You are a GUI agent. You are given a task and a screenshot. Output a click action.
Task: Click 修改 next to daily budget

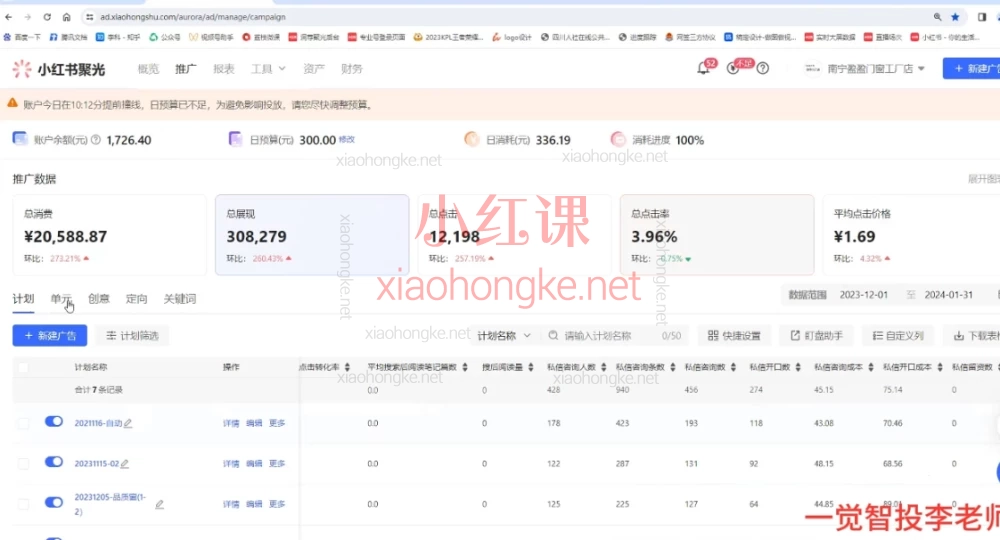point(346,140)
